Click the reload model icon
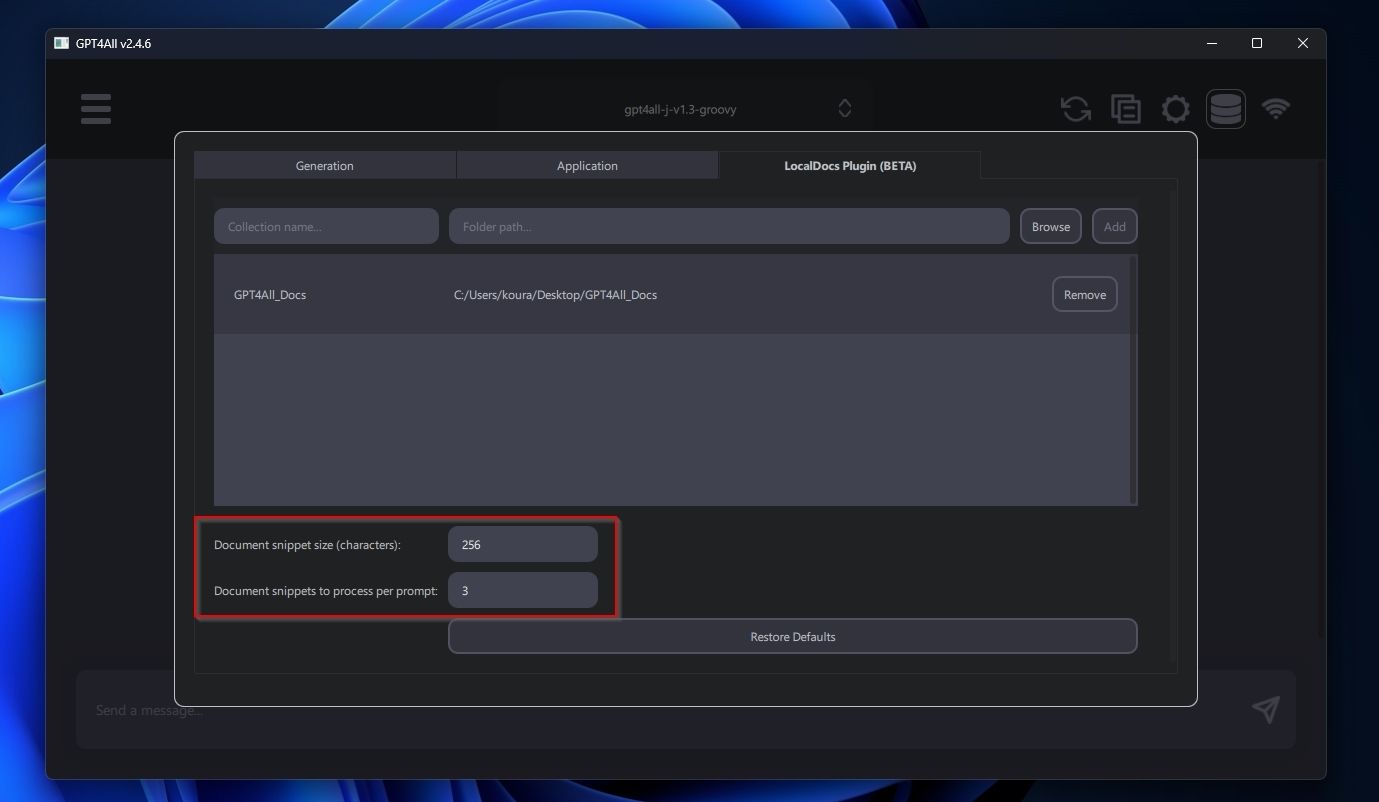1379x802 pixels. 1075,108
